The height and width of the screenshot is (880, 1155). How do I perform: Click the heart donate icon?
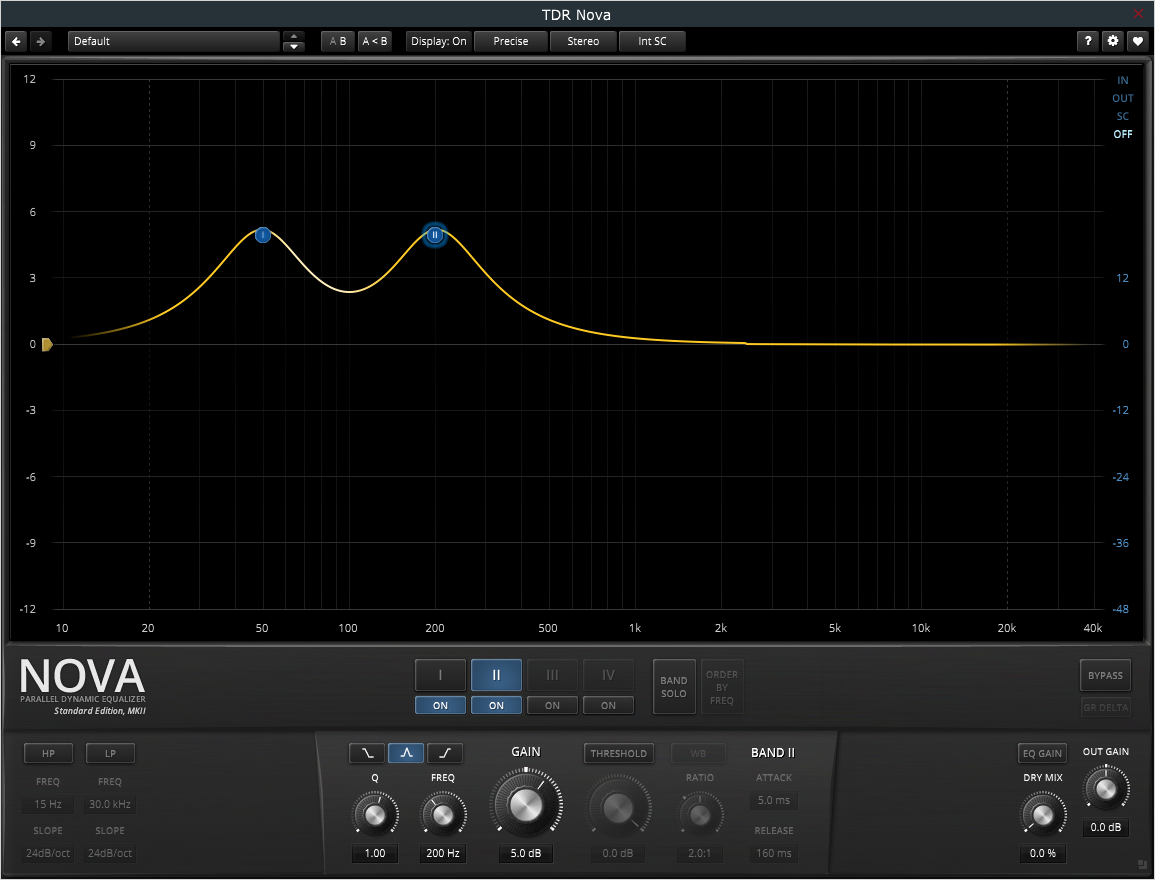1137,41
